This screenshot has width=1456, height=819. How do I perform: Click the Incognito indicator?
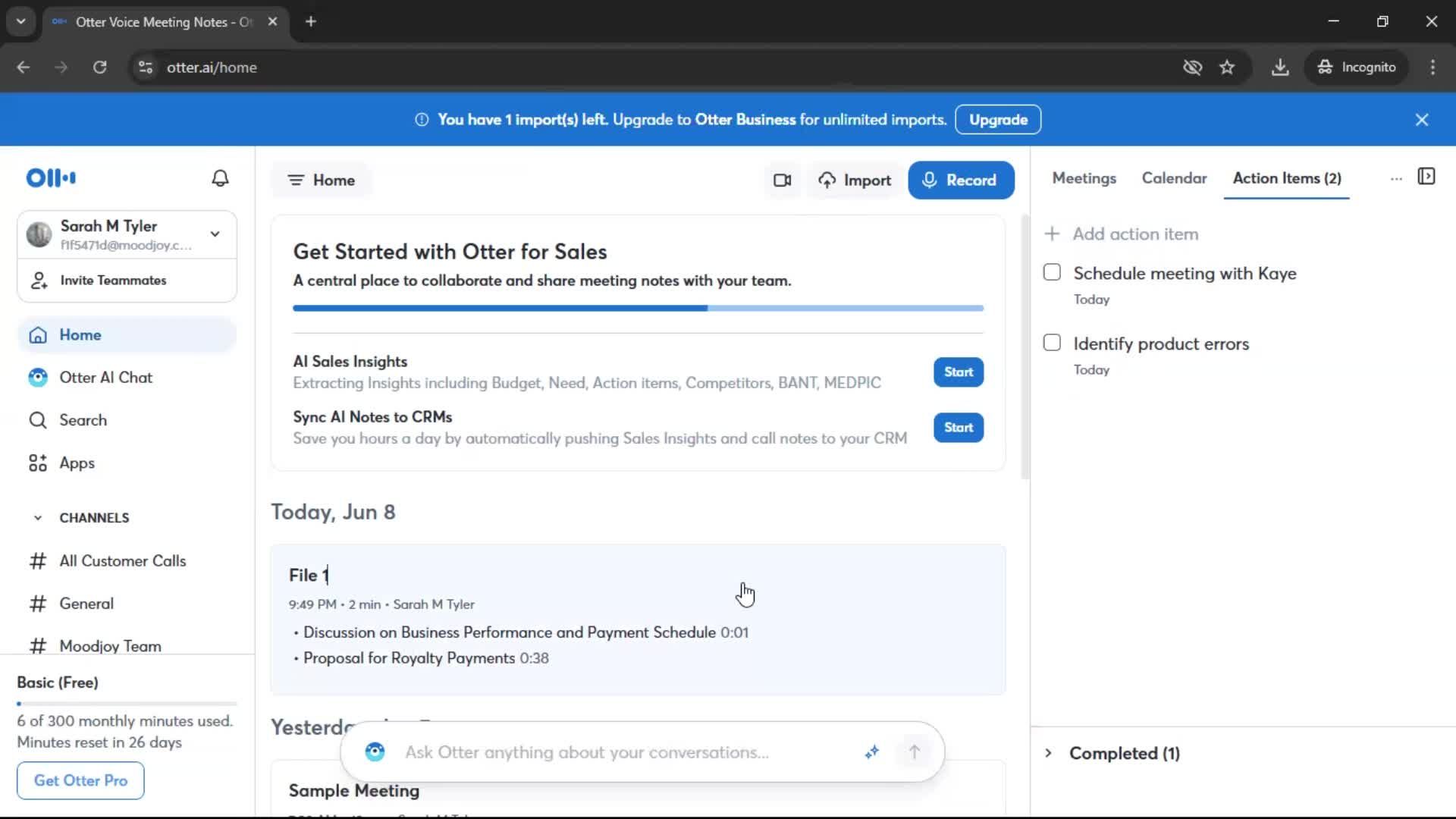point(1357,67)
